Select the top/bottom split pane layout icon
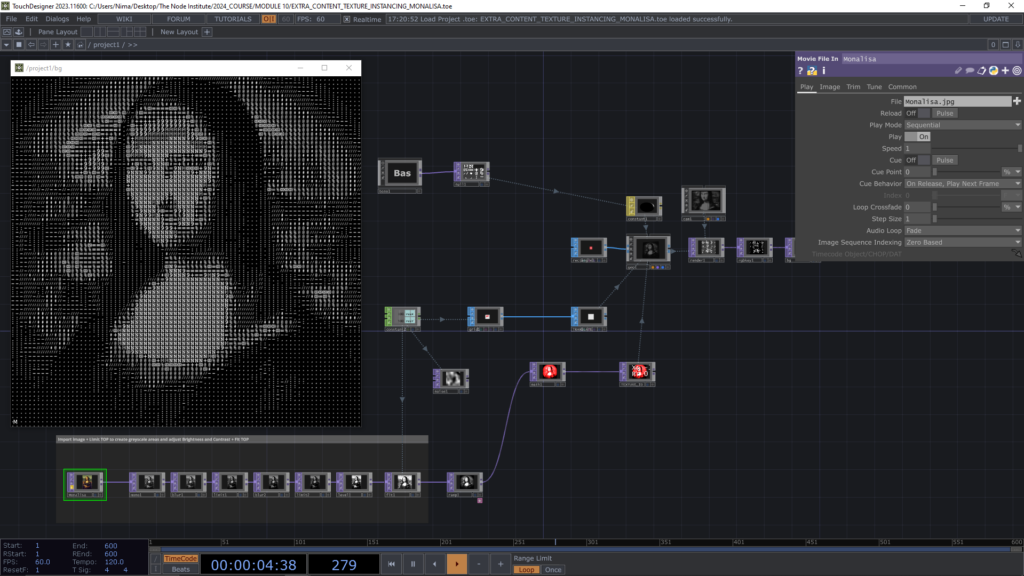 tap(114, 32)
